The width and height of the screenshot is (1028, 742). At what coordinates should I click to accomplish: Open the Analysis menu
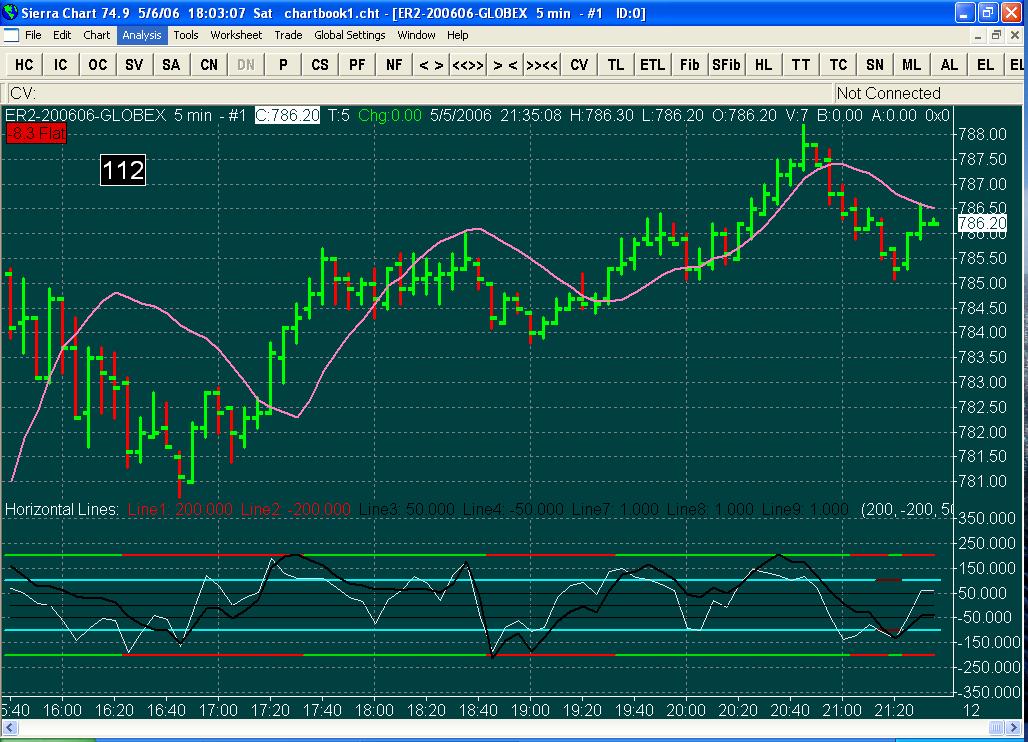[142, 35]
